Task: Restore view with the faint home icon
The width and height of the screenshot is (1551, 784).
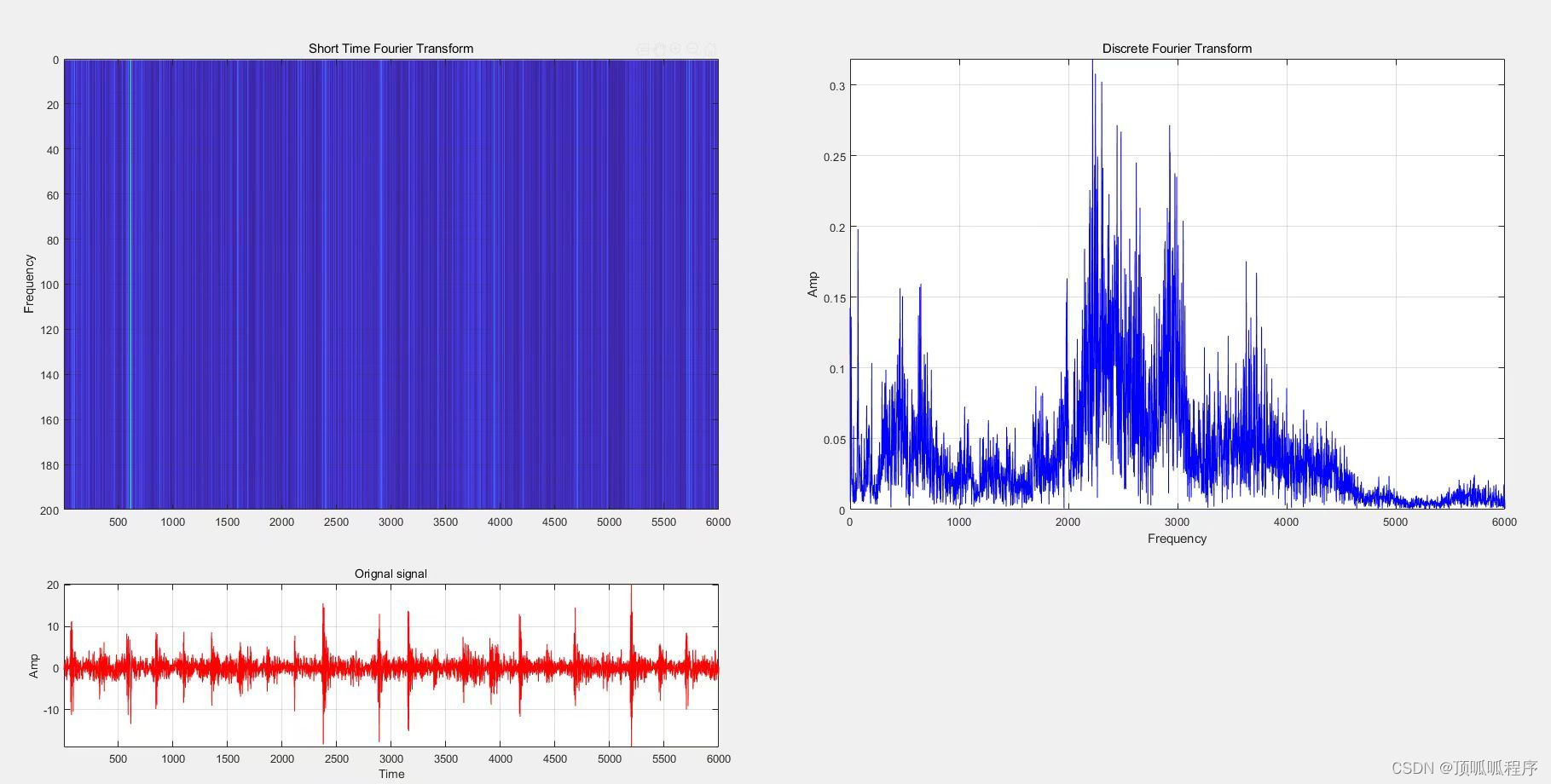Action: pyautogui.click(x=709, y=49)
